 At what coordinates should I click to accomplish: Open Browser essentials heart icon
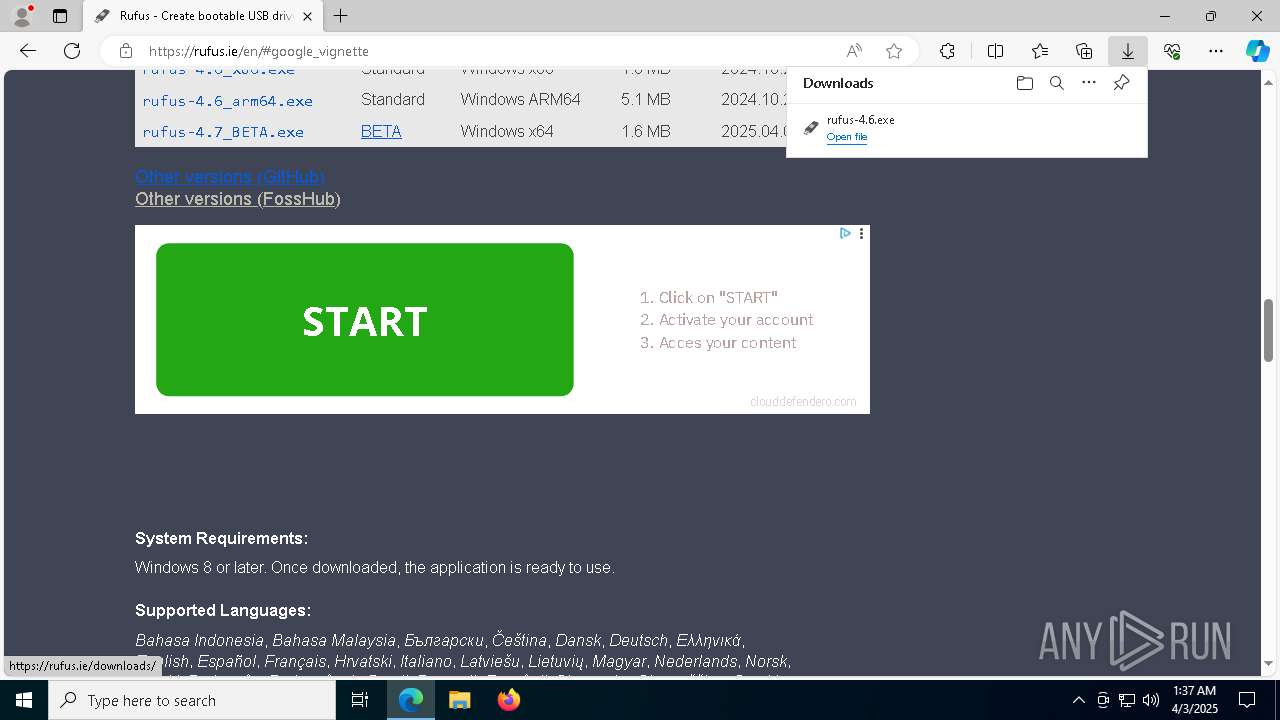(x=1172, y=51)
